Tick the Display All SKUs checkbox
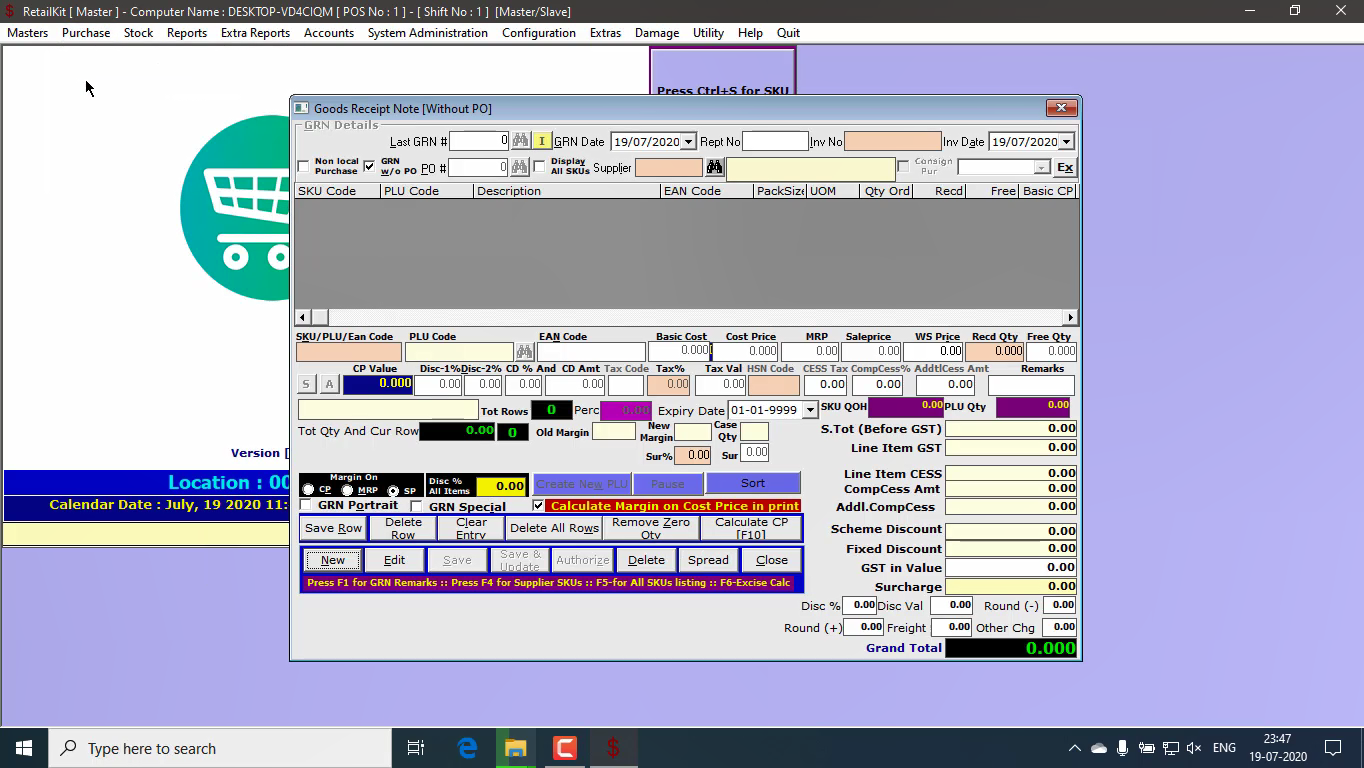 coord(540,166)
